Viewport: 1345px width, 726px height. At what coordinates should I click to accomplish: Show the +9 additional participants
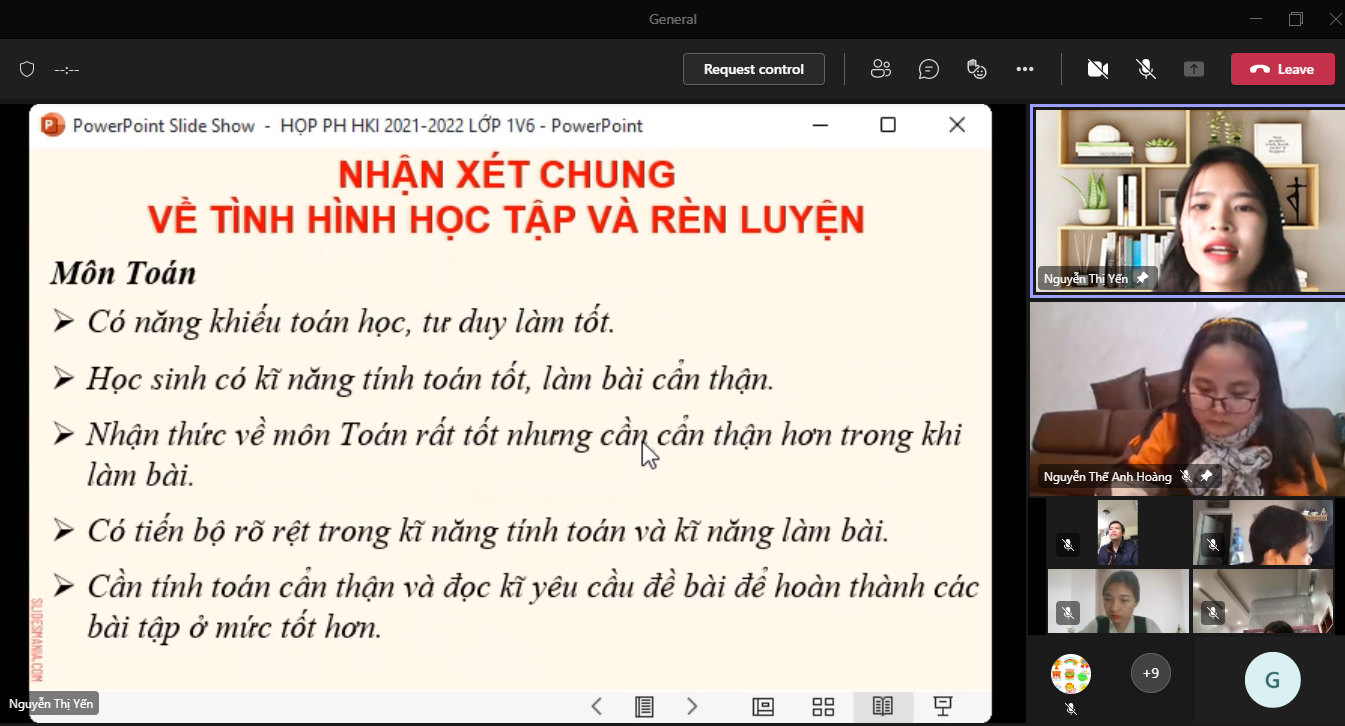click(1151, 673)
